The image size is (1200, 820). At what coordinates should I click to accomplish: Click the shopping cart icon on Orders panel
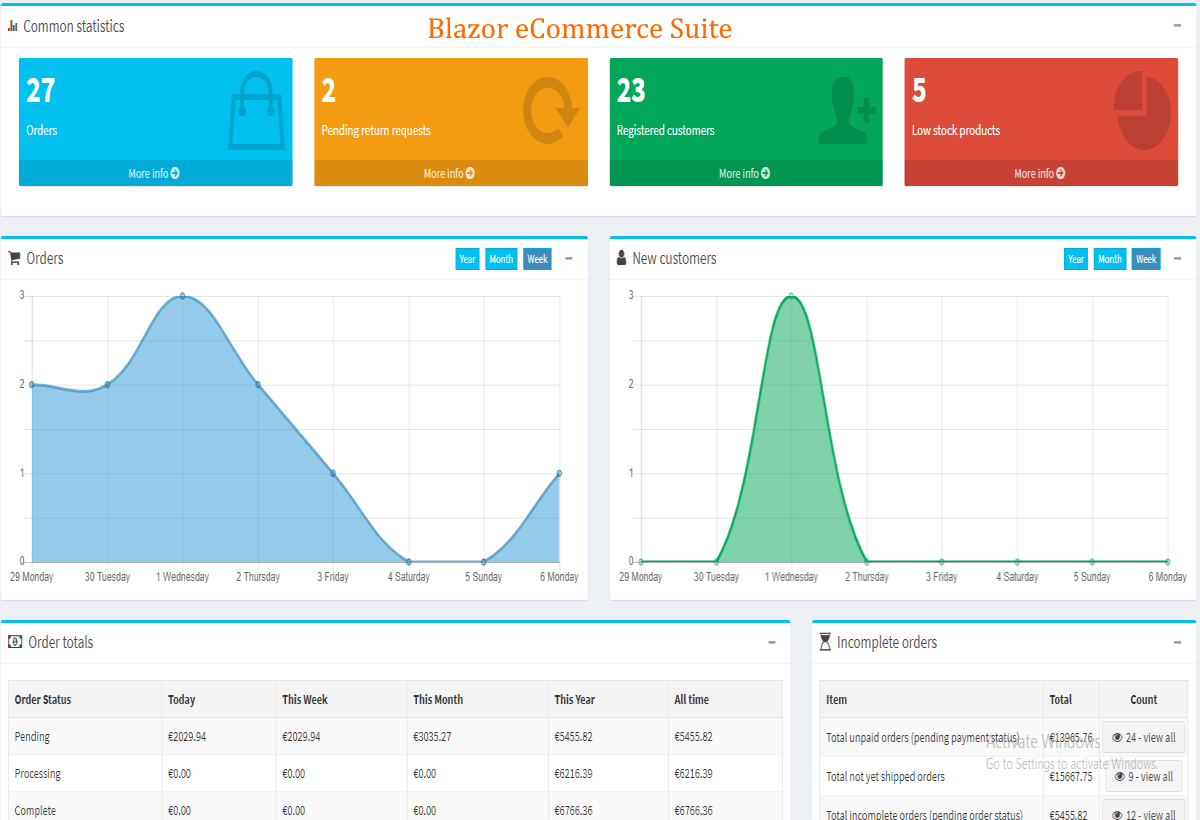point(14,258)
